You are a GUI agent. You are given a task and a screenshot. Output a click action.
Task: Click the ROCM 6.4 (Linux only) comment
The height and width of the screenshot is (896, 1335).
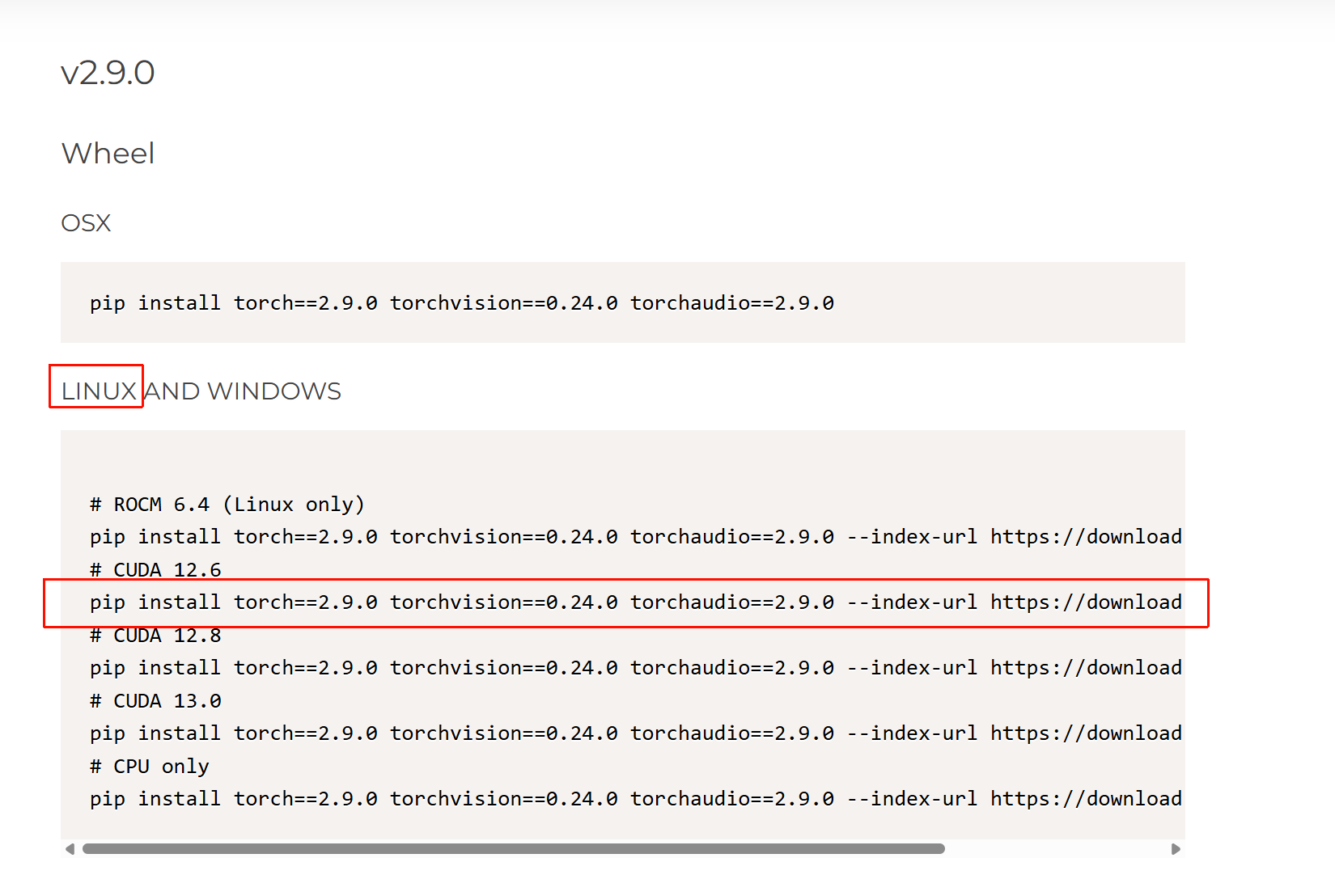[x=227, y=505]
